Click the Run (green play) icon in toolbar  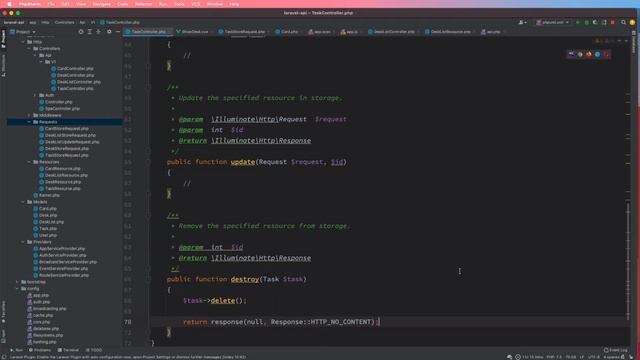tap(578, 22)
